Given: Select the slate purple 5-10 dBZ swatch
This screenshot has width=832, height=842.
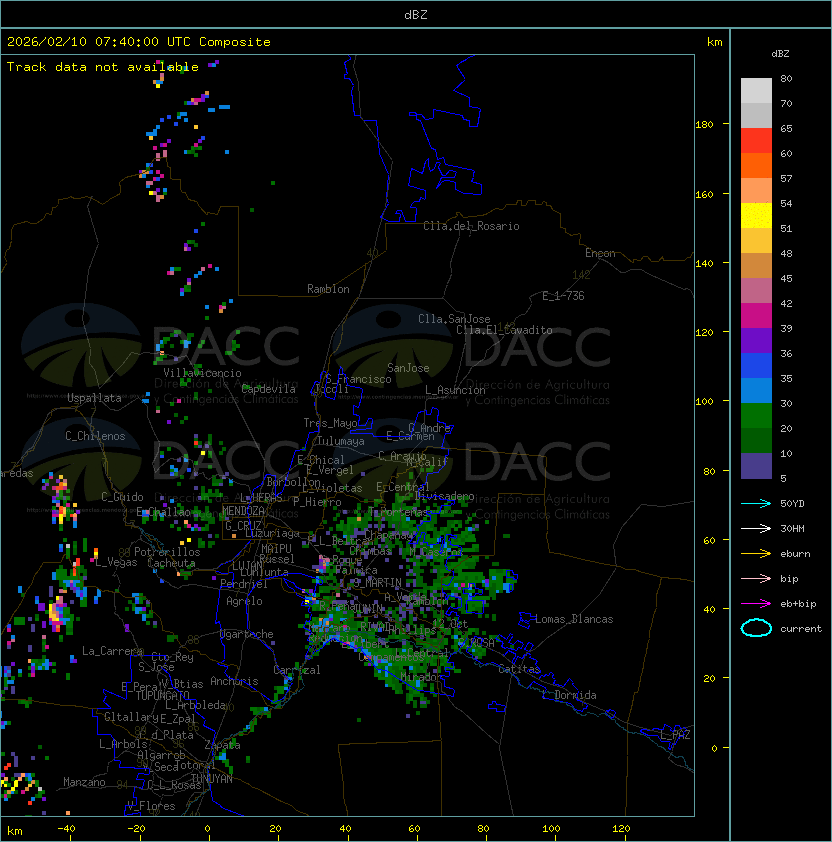Looking at the screenshot, I should pos(756,466).
